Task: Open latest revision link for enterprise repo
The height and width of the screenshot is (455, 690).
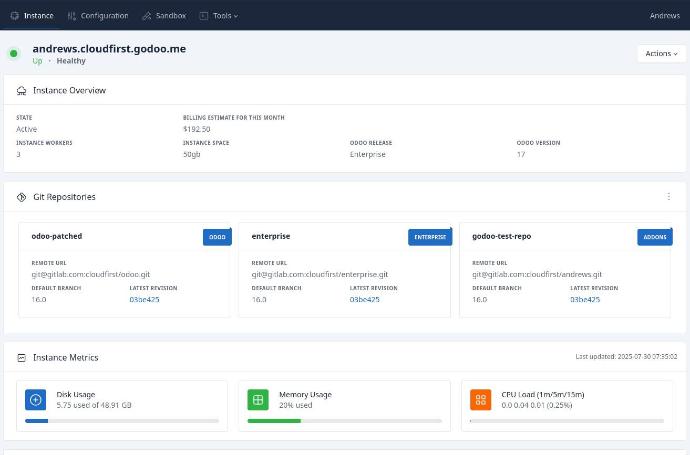Action: (364, 299)
